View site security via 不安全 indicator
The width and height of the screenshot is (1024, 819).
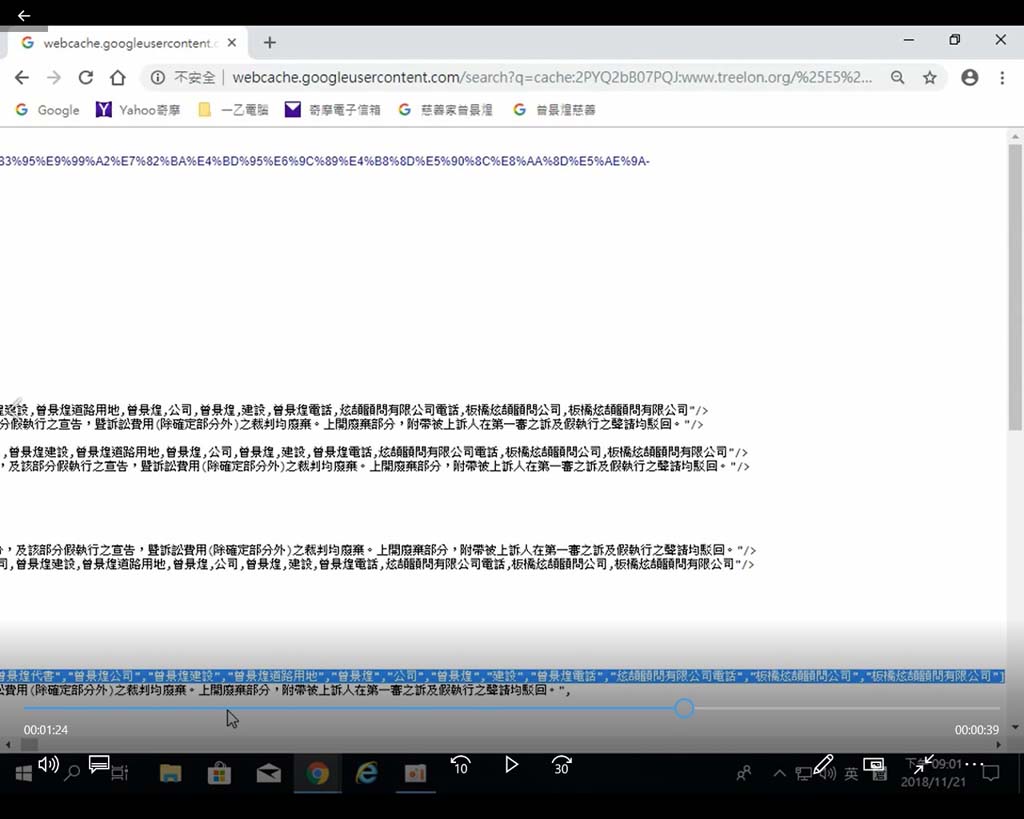tap(191, 77)
